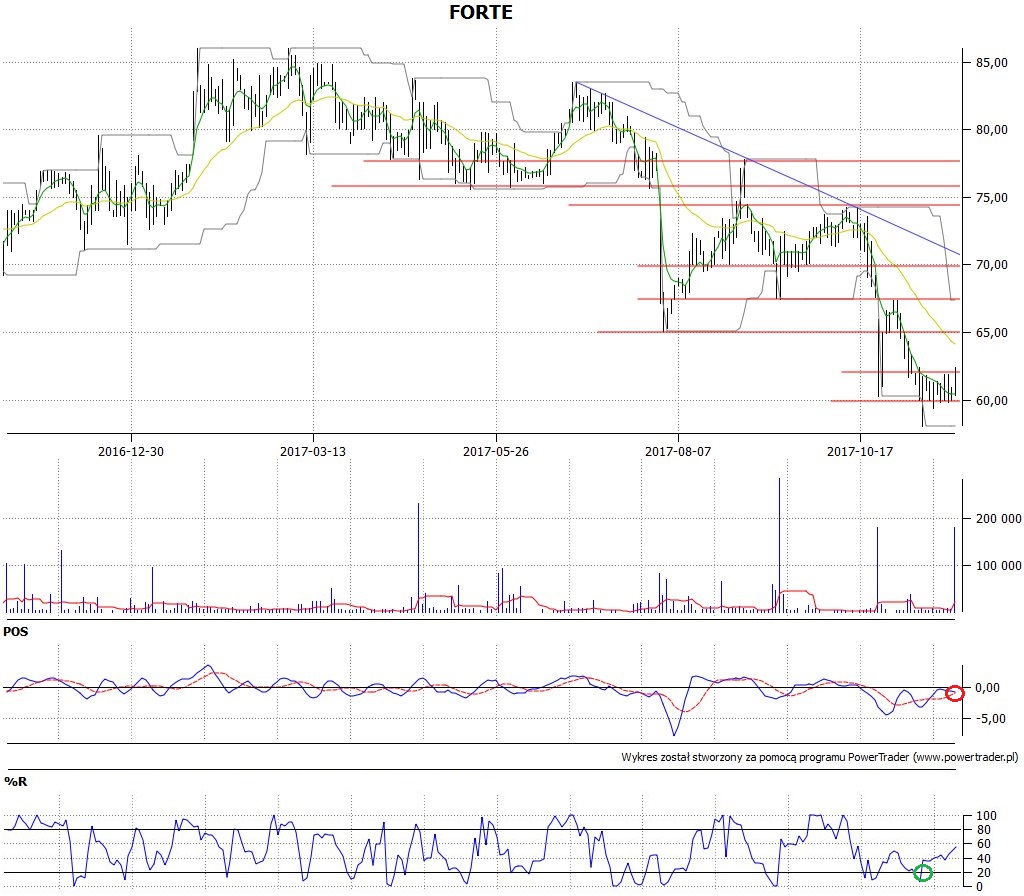The width and height of the screenshot is (1024, 896).
Task: Select the 85,00 price axis label
Action: pyautogui.click(x=992, y=63)
